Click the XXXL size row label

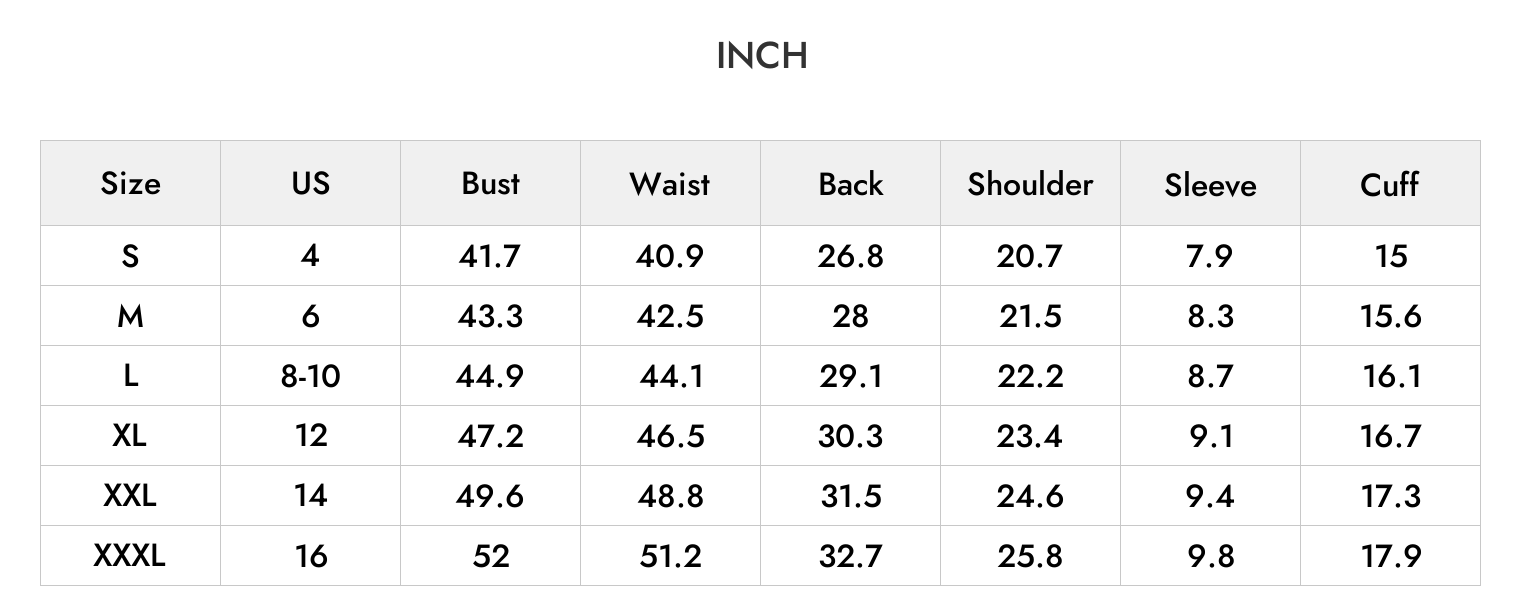130,556
